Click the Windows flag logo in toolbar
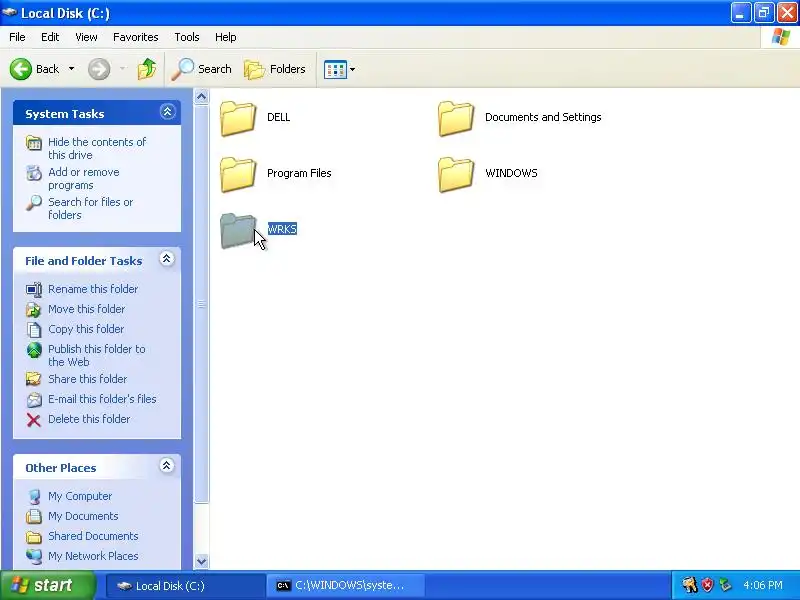The height and width of the screenshot is (600, 800). click(781, 37)
